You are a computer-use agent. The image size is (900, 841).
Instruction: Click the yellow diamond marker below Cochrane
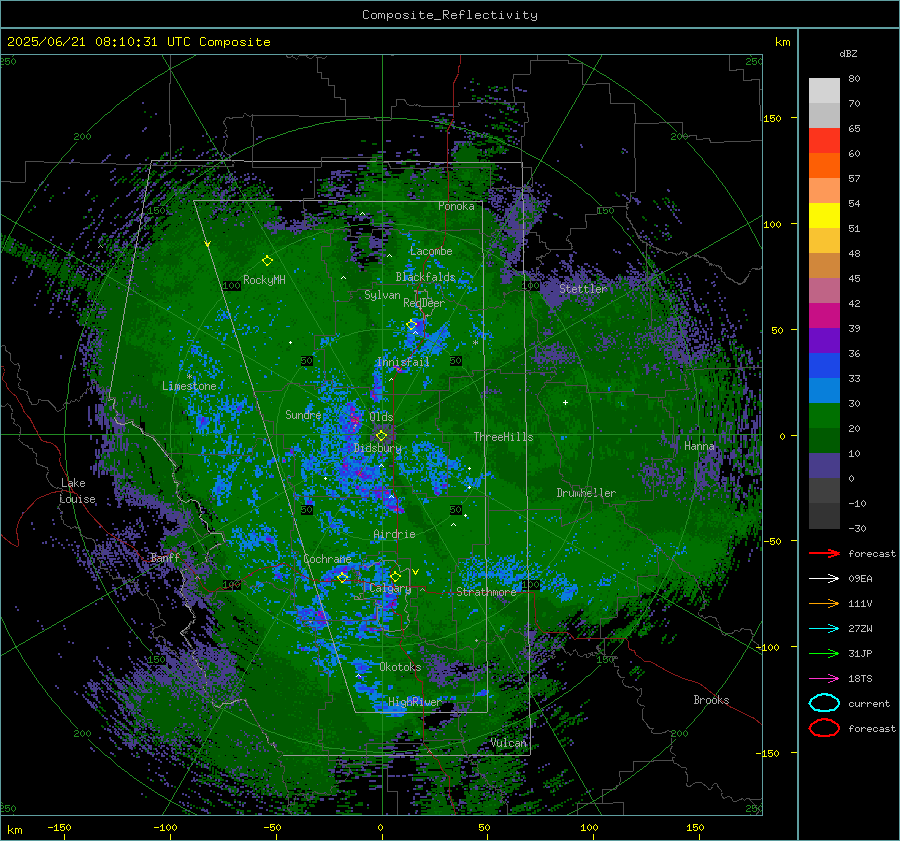(342, 577)
